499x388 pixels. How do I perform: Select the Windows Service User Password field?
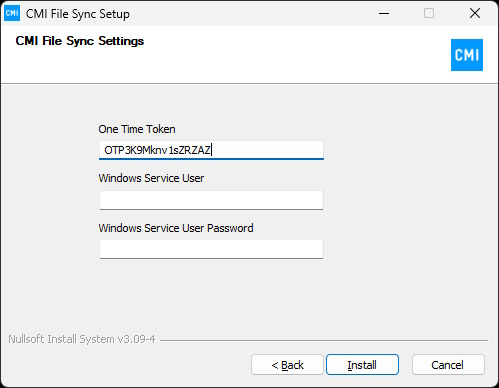click(211, 249)
